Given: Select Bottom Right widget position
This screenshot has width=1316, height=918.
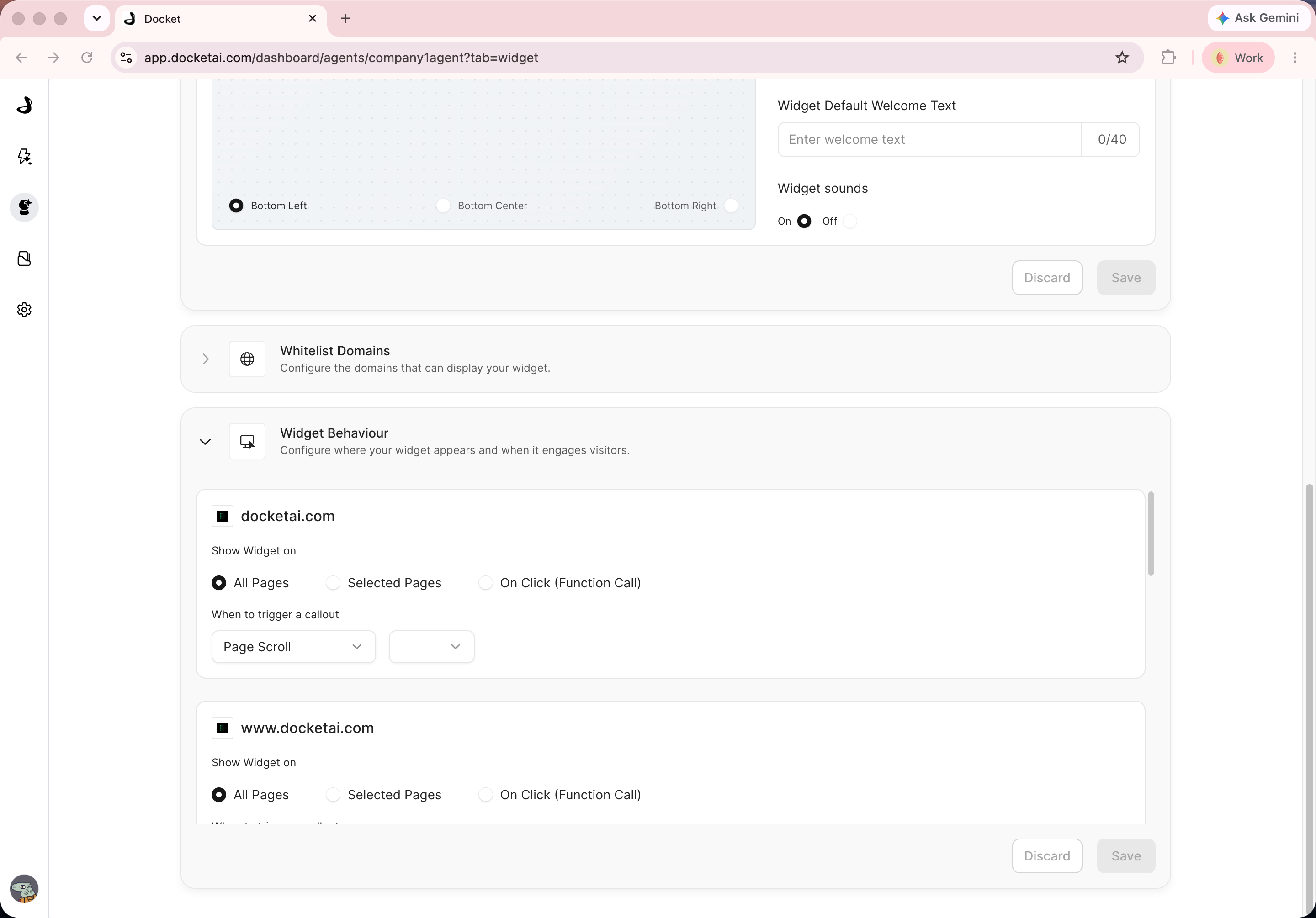Looking at the screenshot, I should [731, 205].
